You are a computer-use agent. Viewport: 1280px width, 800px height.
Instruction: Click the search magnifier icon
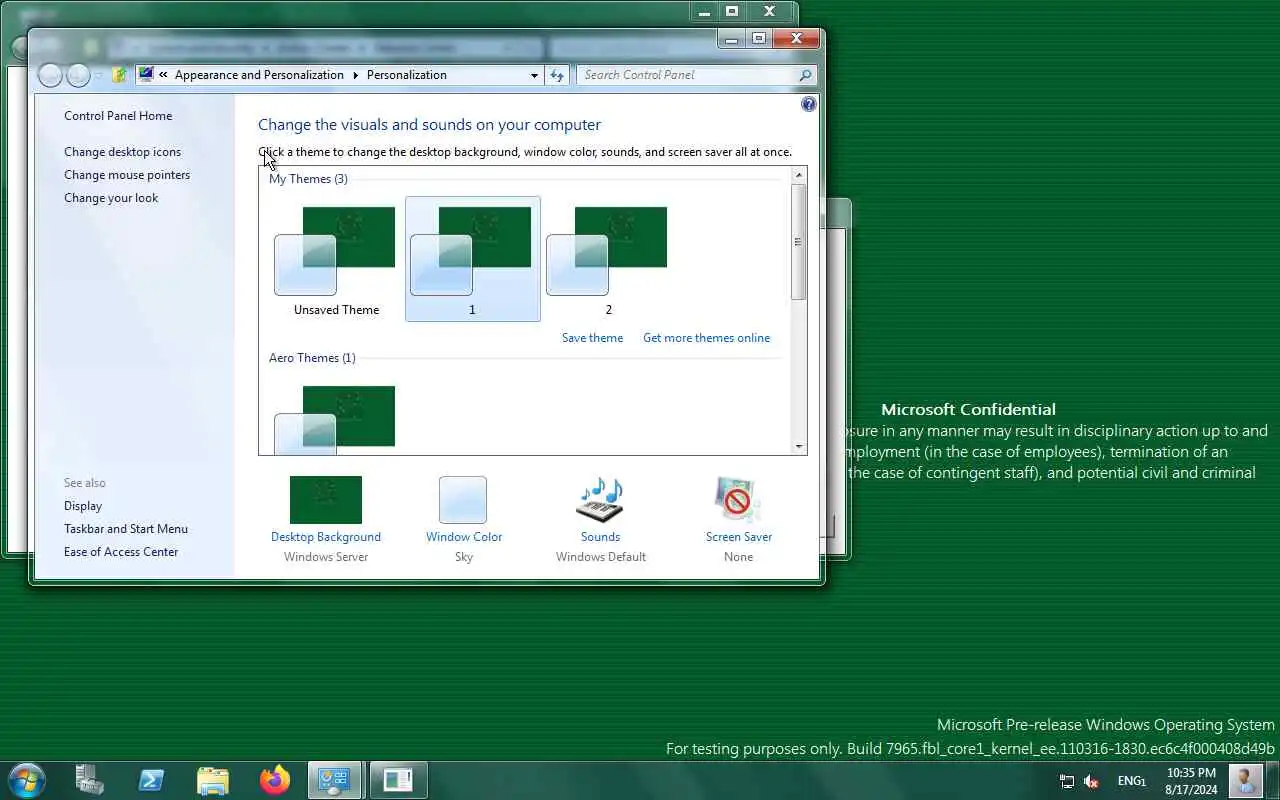pos(805,75)
